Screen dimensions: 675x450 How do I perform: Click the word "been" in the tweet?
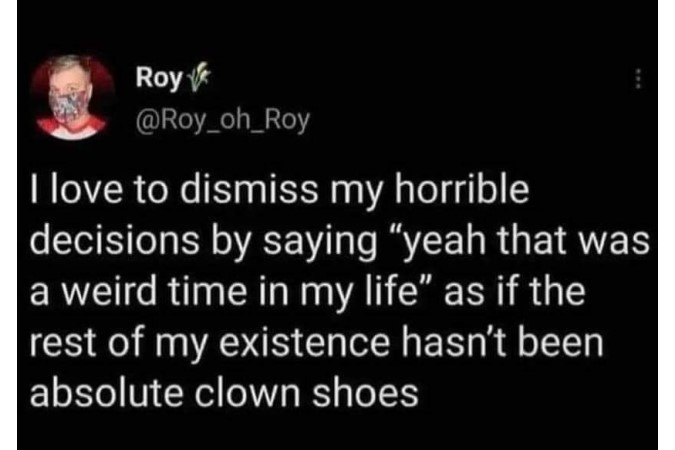click(562, 342)
